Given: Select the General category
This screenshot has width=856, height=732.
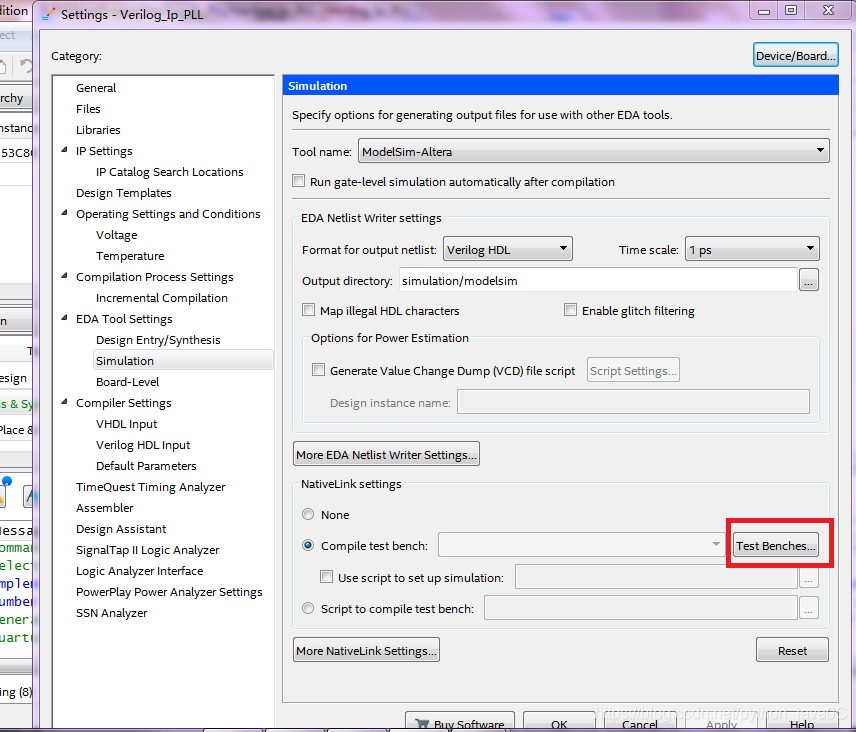Looking at the screenshot, I should pyautogui.click(x=96, y=88).
